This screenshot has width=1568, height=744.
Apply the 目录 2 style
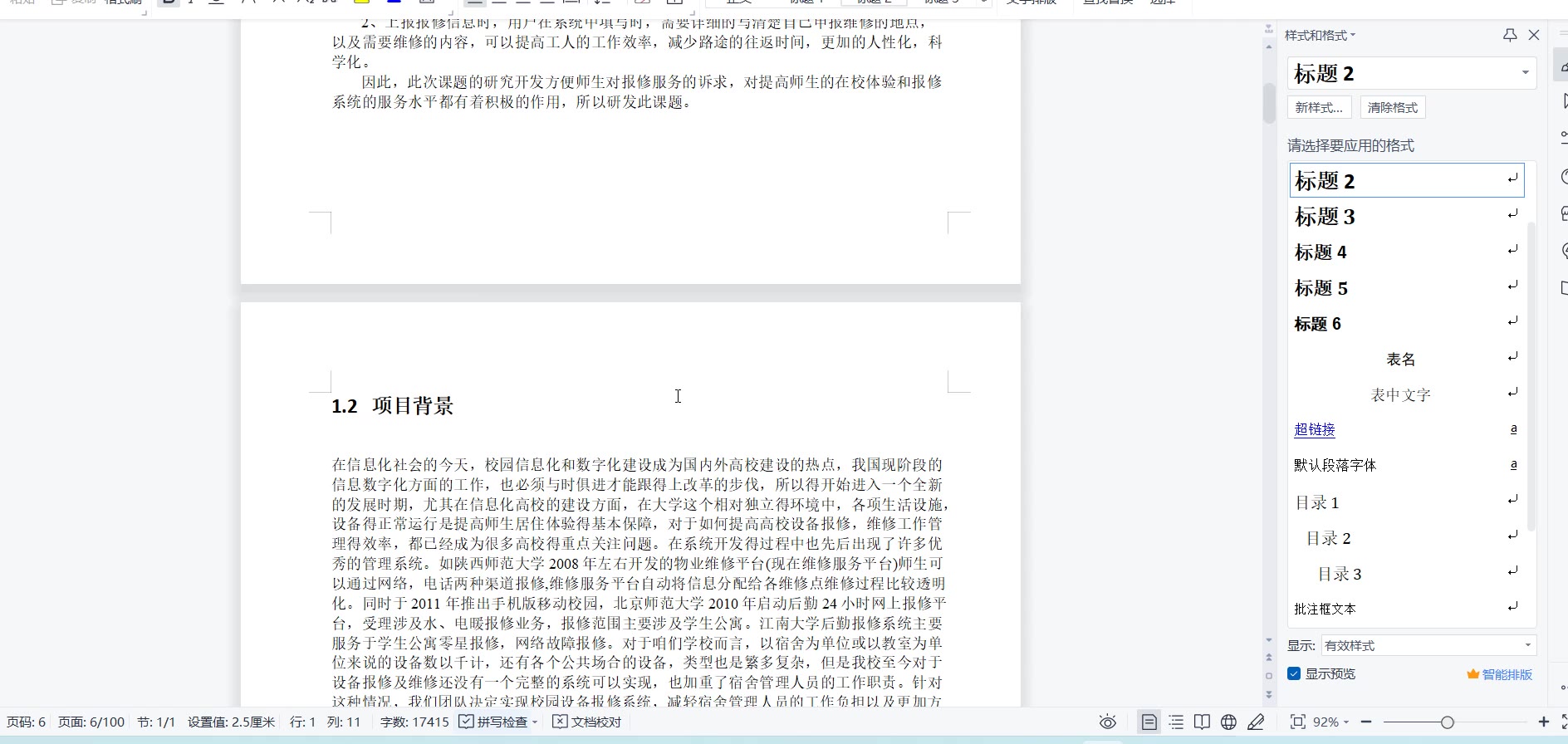[x=1406, y=537]
